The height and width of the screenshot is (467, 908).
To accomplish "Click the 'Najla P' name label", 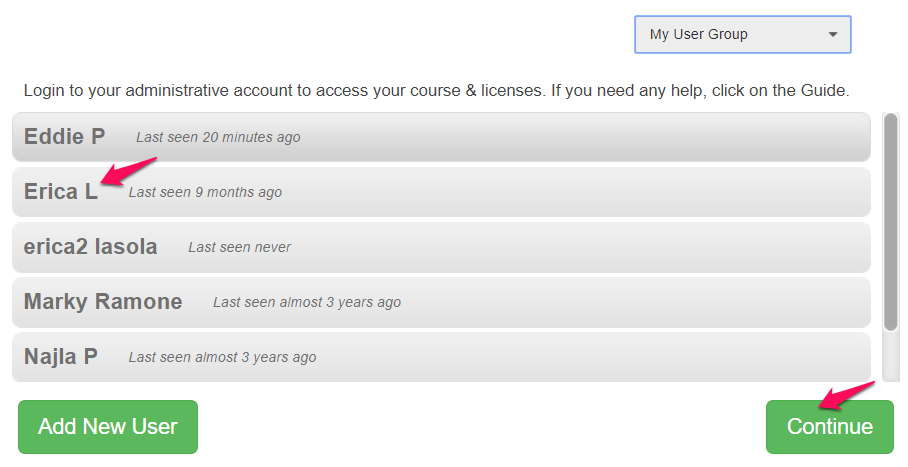I will [60, 357].
